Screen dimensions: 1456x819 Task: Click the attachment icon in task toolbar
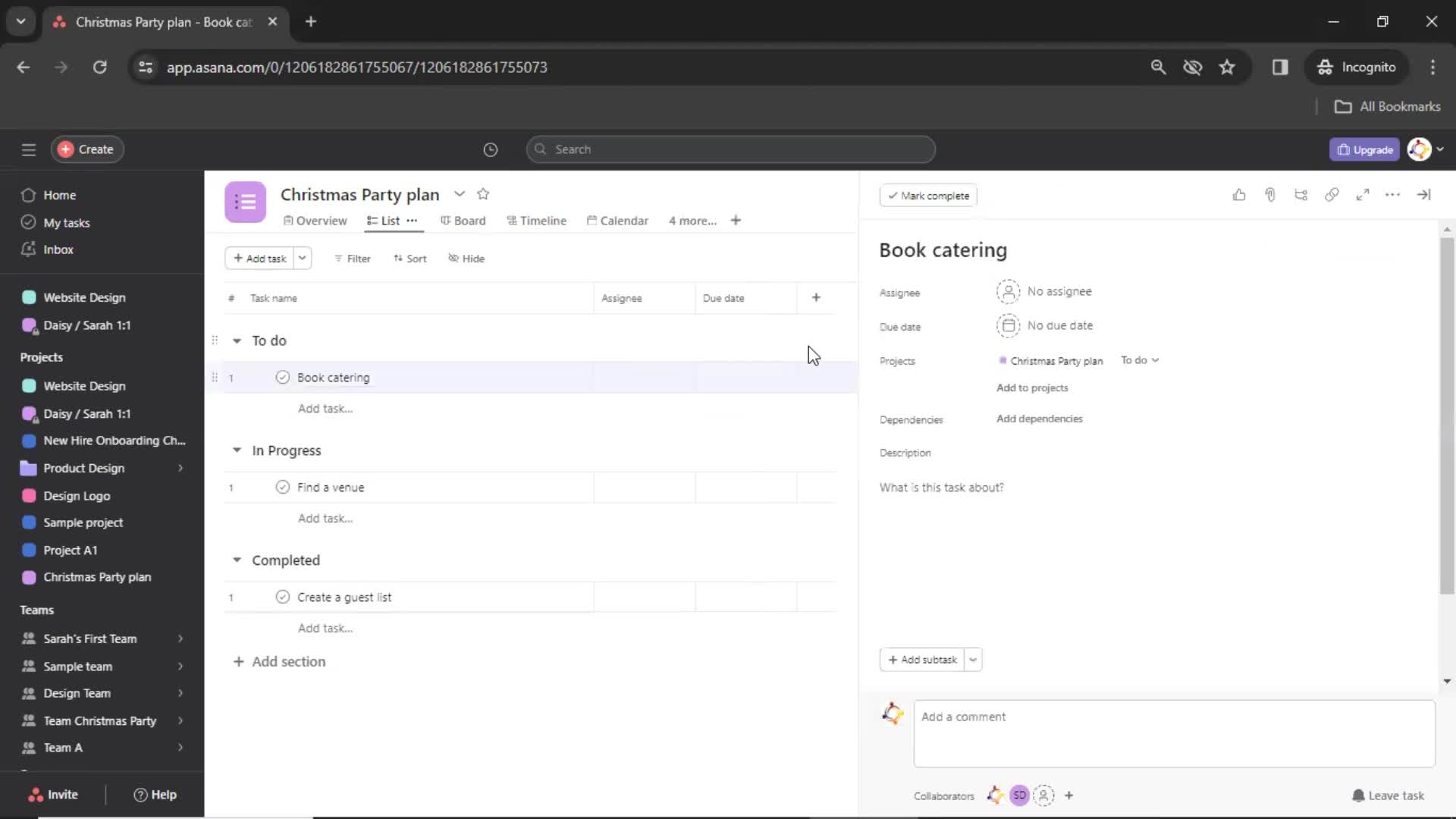click(x=1270, y=195)
